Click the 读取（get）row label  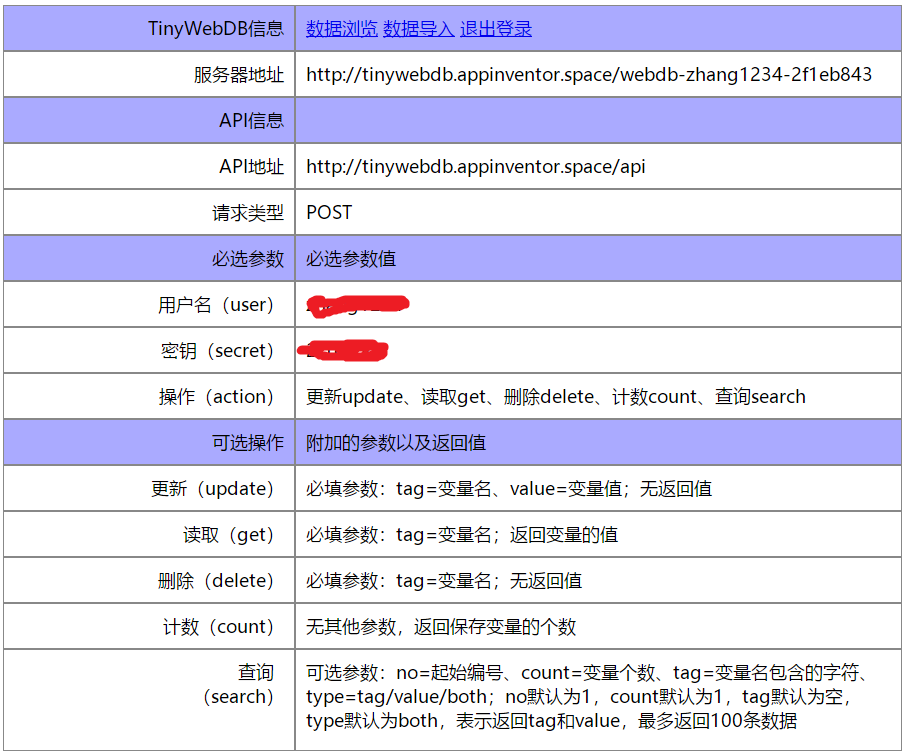click(228, 535)
